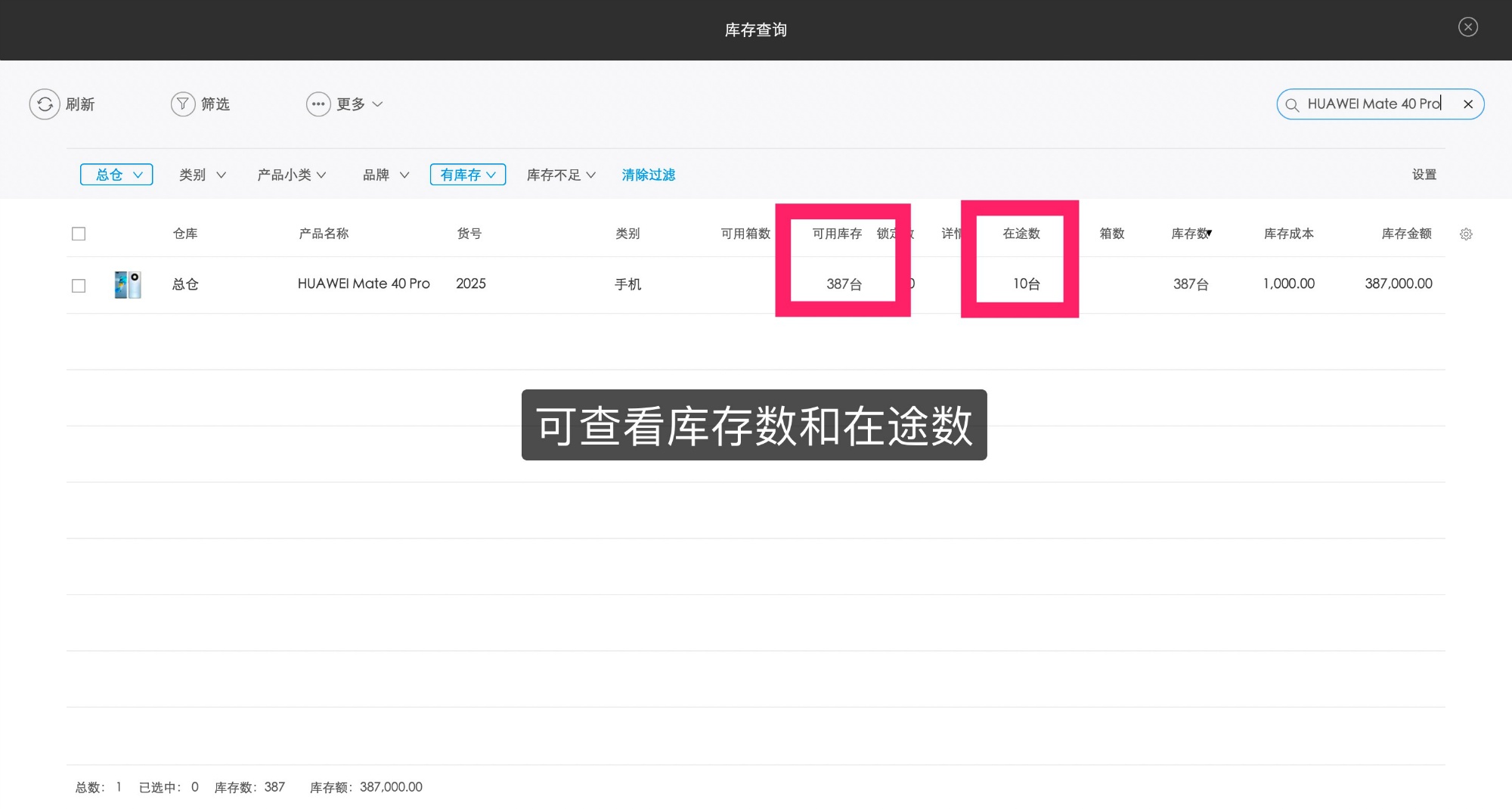1512x809 pixels.
Task: Check the HUAWEI Mate 40 Pro row checkbox
Action: [x=79, y=286]
